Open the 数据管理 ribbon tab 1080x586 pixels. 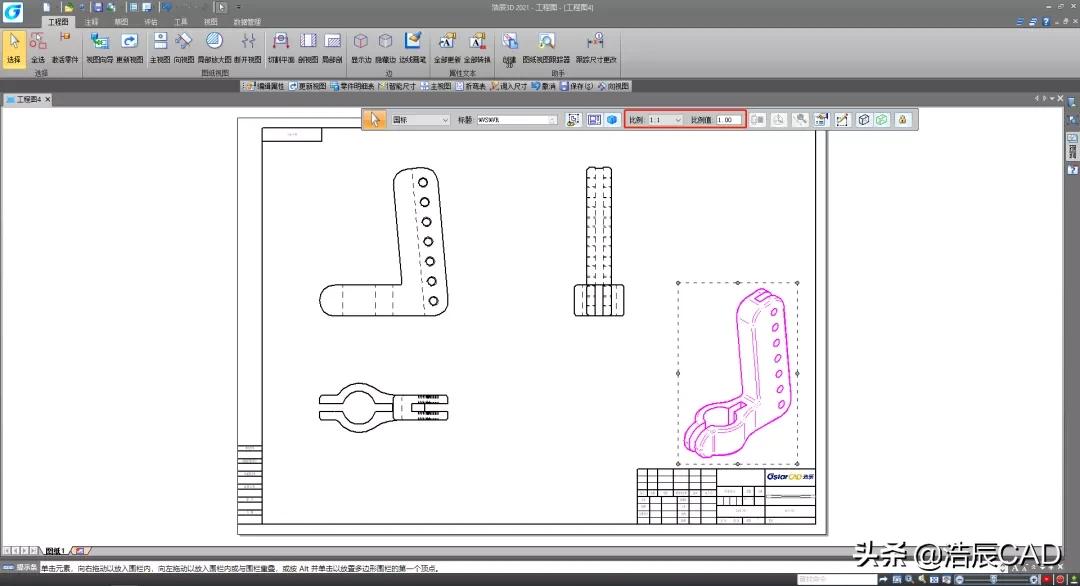pyautogui.click(x=246, y=20)
